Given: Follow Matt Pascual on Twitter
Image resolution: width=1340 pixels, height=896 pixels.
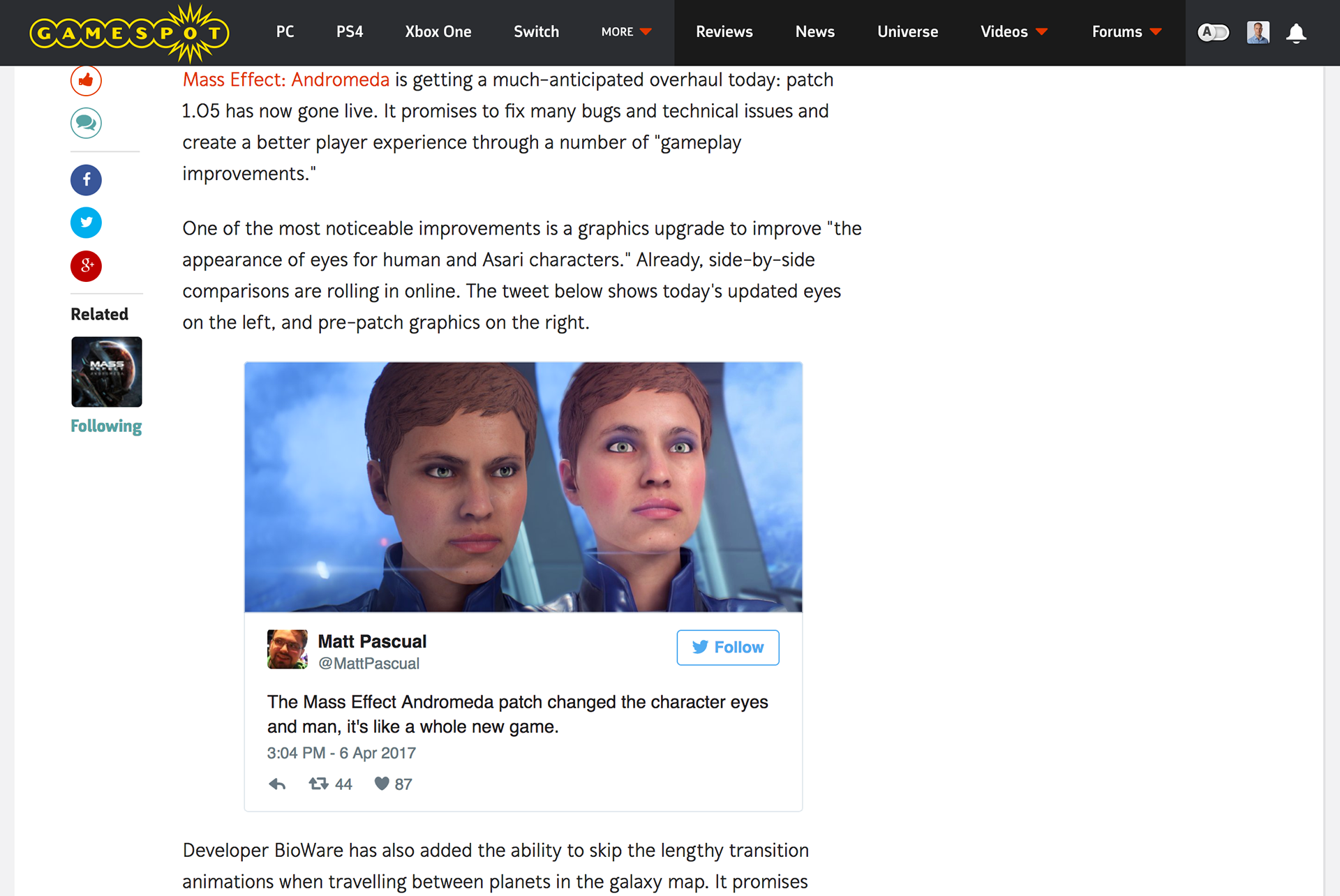Looking at the screenshot, I should 728,648.
